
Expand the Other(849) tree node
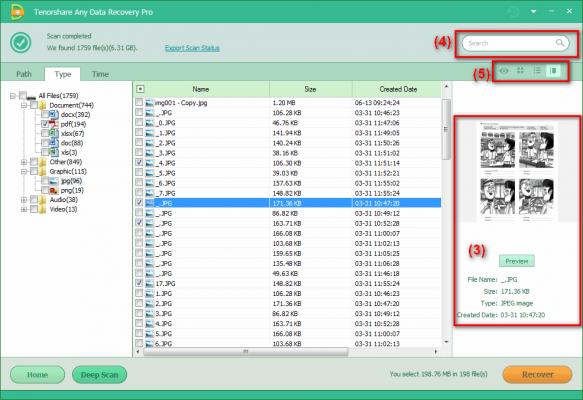(24, 162)
